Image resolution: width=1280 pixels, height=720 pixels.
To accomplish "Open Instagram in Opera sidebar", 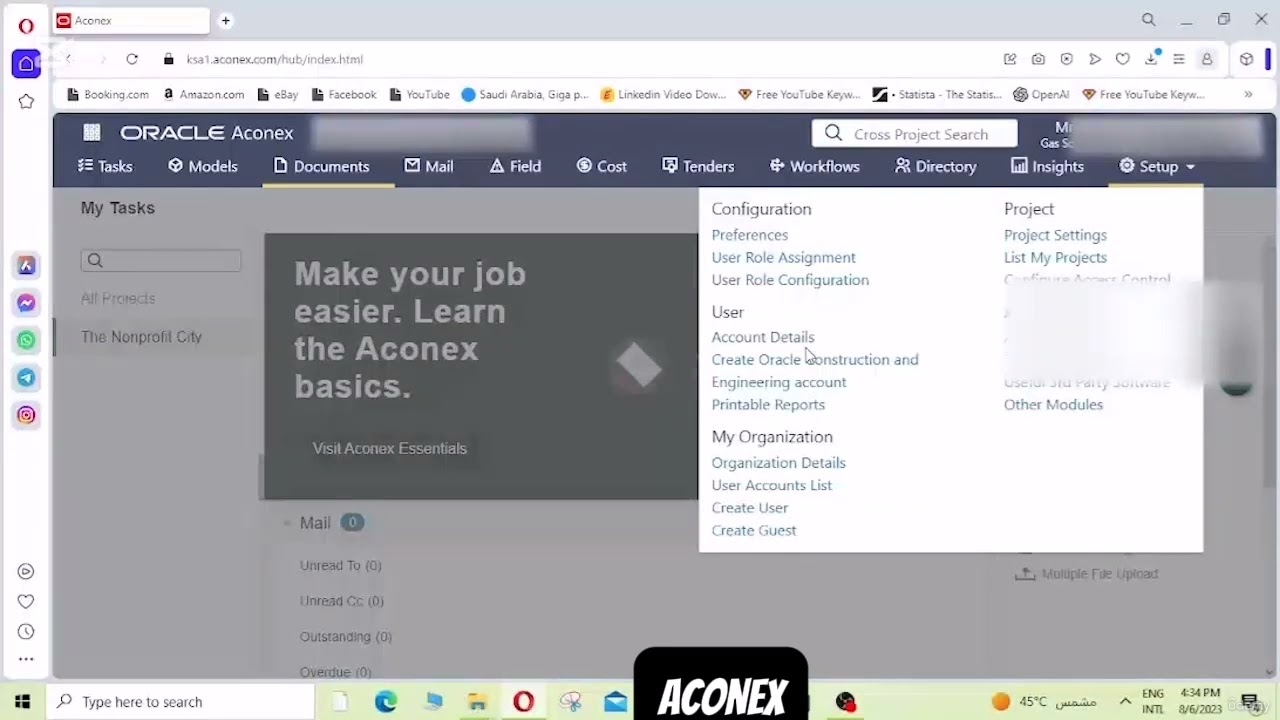I will (26, 414).
